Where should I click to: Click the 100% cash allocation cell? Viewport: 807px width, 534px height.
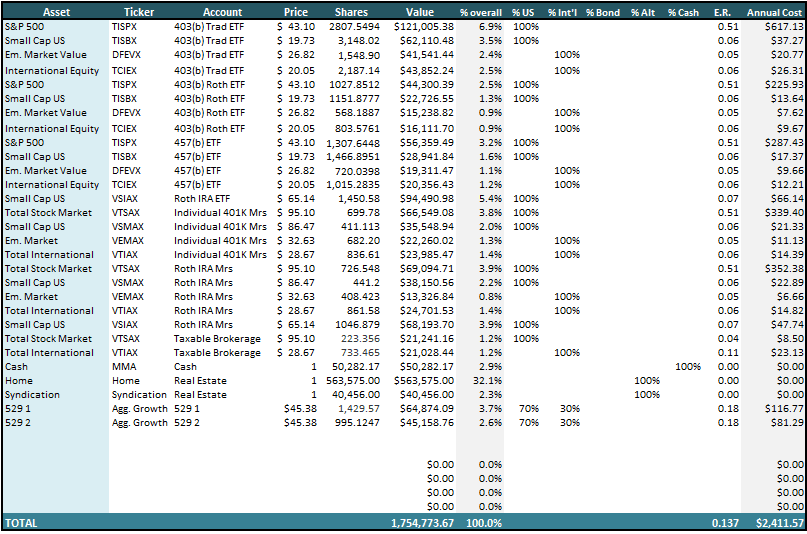[688, 366]
